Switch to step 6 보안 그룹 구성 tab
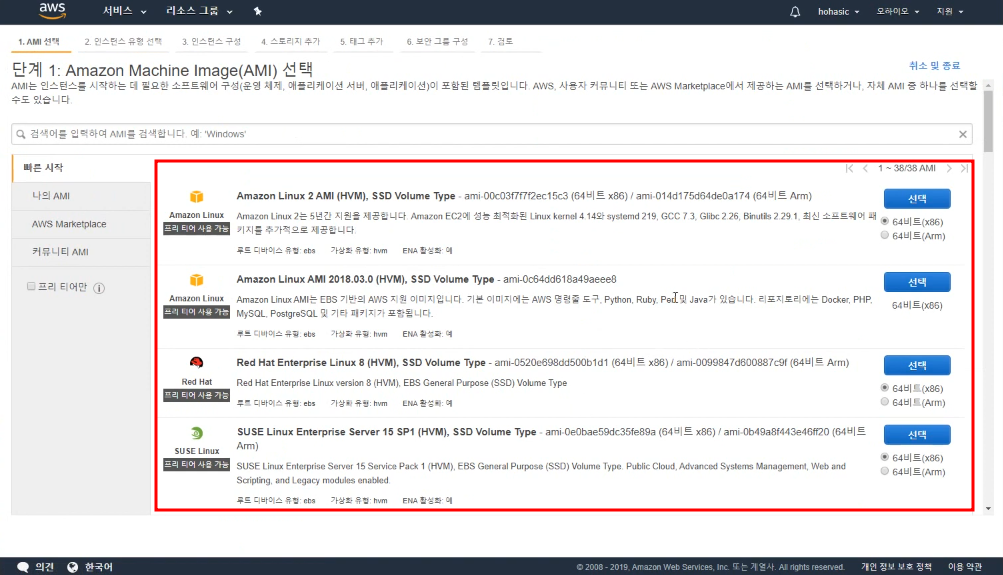1003x575 pixels. (x=437, y=42)
